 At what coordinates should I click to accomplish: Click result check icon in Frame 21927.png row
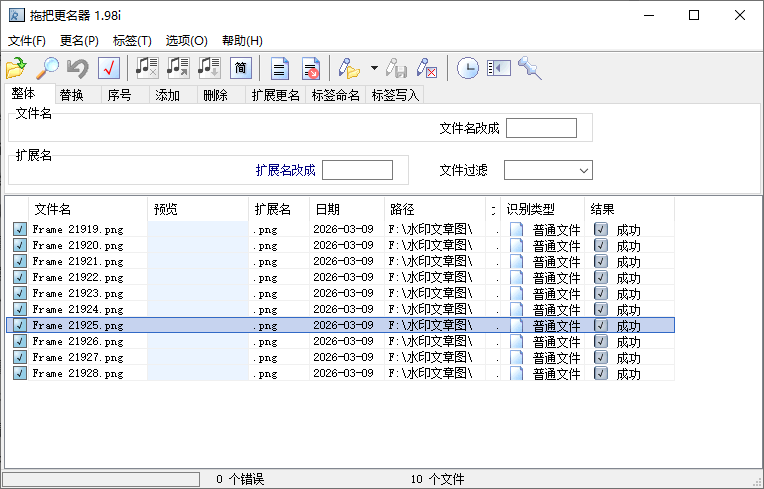[601, 357]
